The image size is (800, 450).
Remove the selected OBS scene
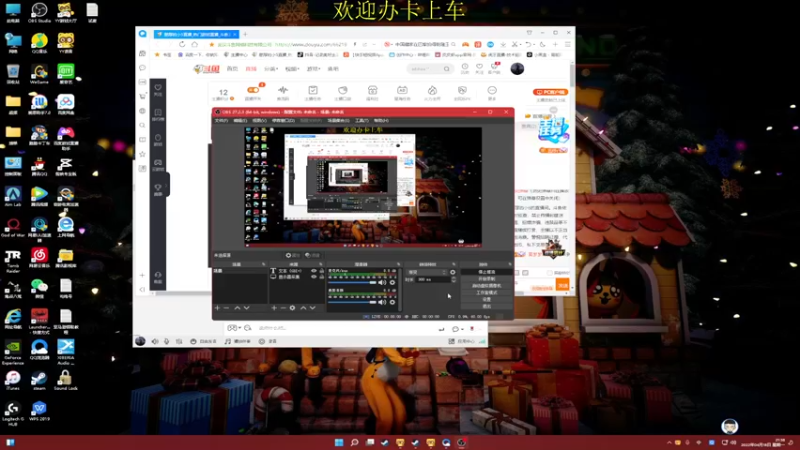click(x=227, y=308)
